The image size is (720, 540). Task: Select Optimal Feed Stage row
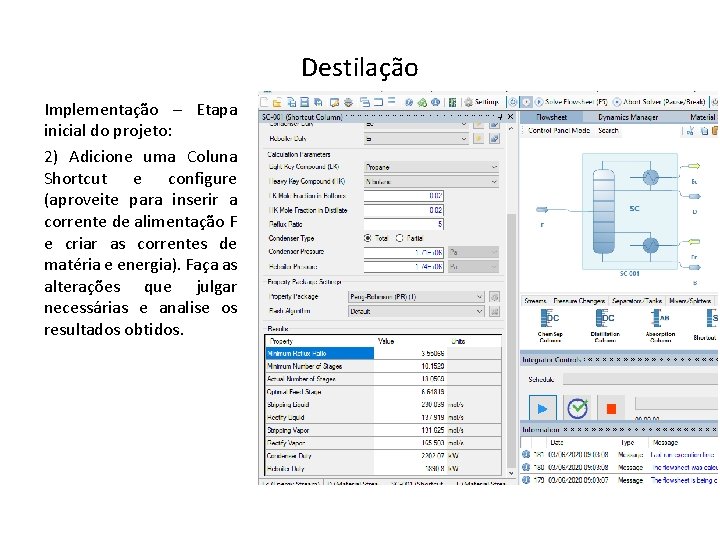tap(383, 392)
